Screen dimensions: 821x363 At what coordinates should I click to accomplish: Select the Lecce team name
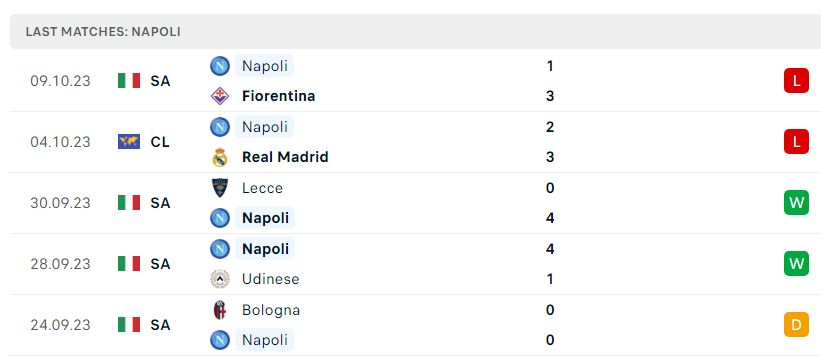(x=262, y=188)
